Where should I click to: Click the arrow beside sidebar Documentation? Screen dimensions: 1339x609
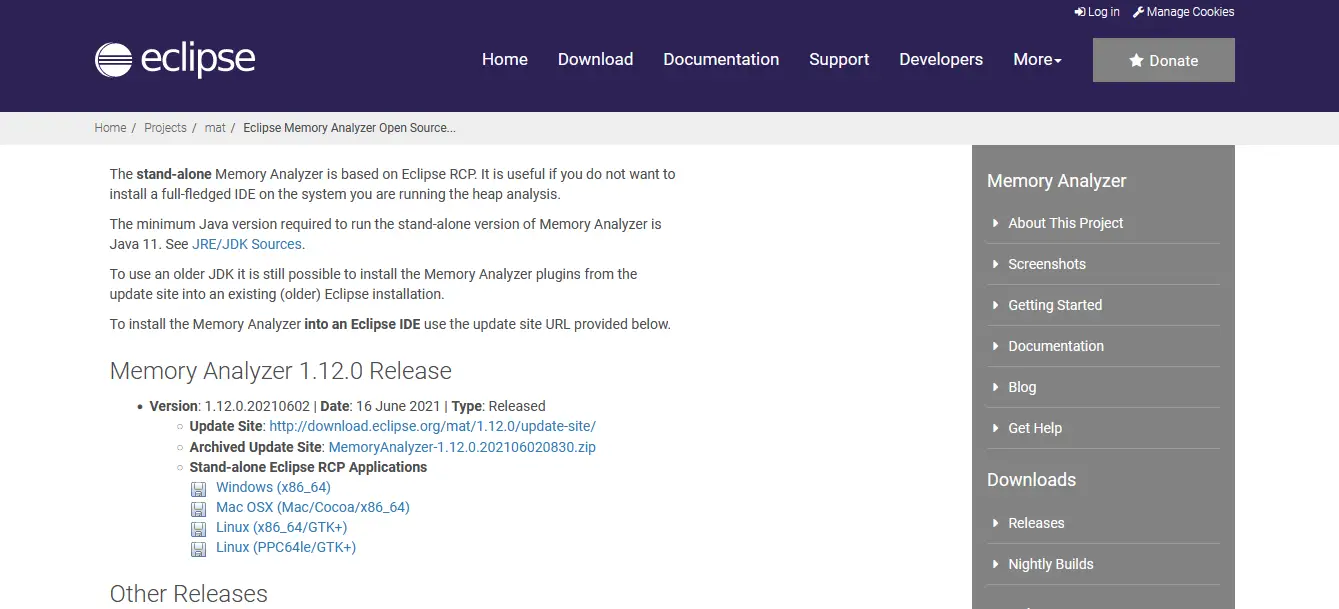click(996, 346)
